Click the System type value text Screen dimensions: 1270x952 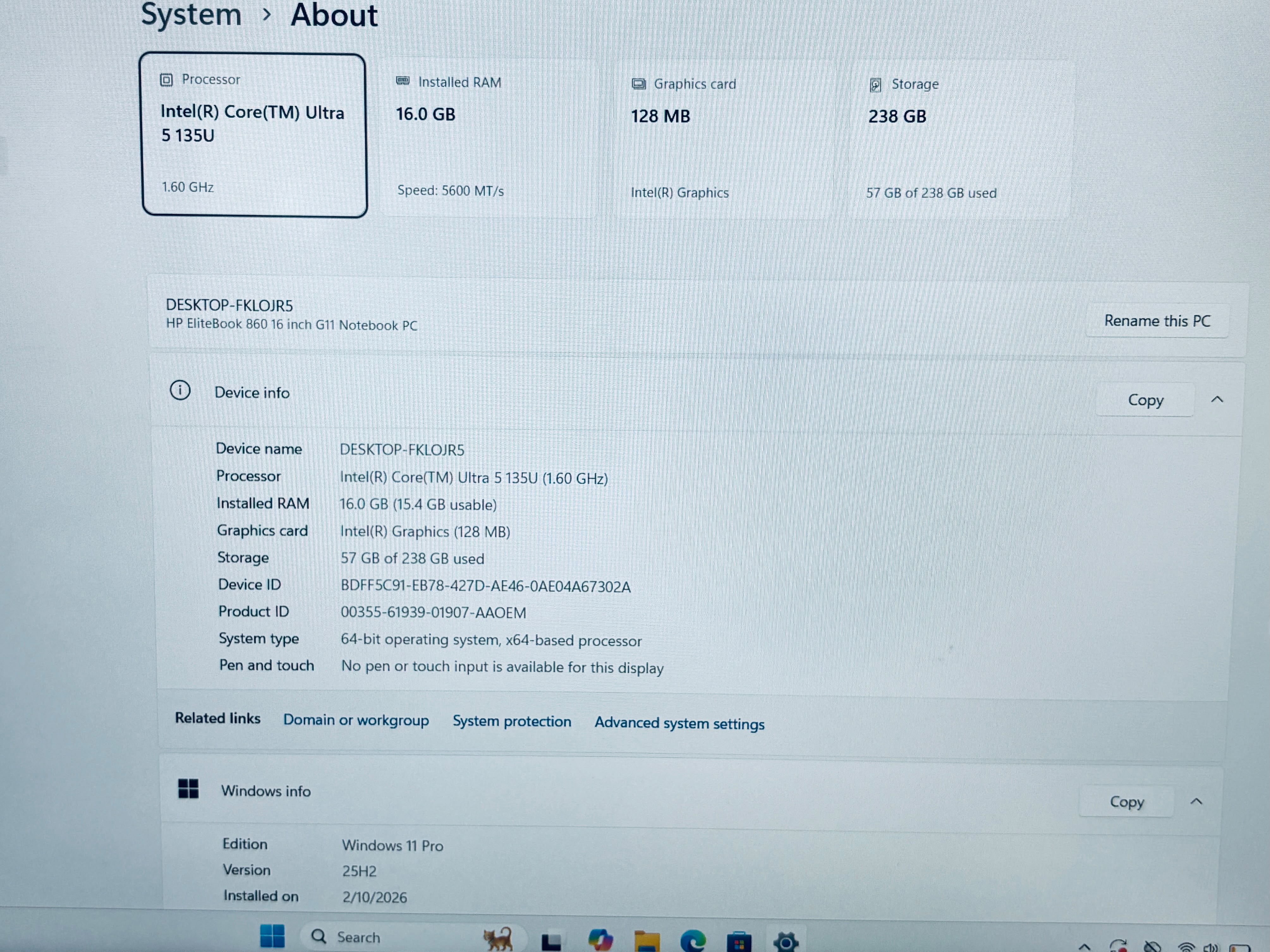pos(491,640)
